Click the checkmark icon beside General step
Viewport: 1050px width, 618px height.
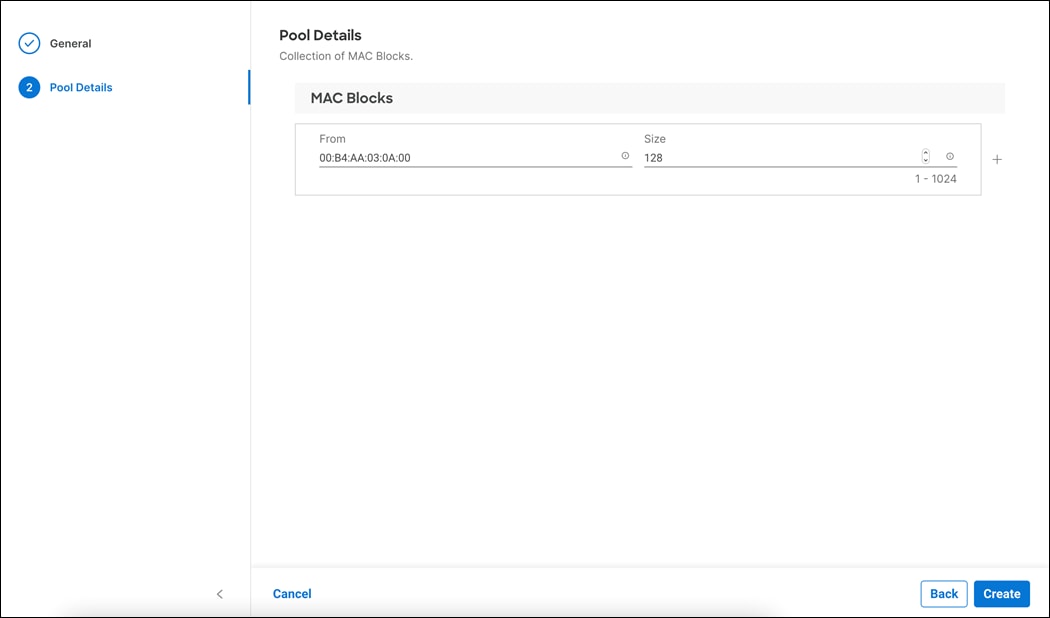[30, 43]
